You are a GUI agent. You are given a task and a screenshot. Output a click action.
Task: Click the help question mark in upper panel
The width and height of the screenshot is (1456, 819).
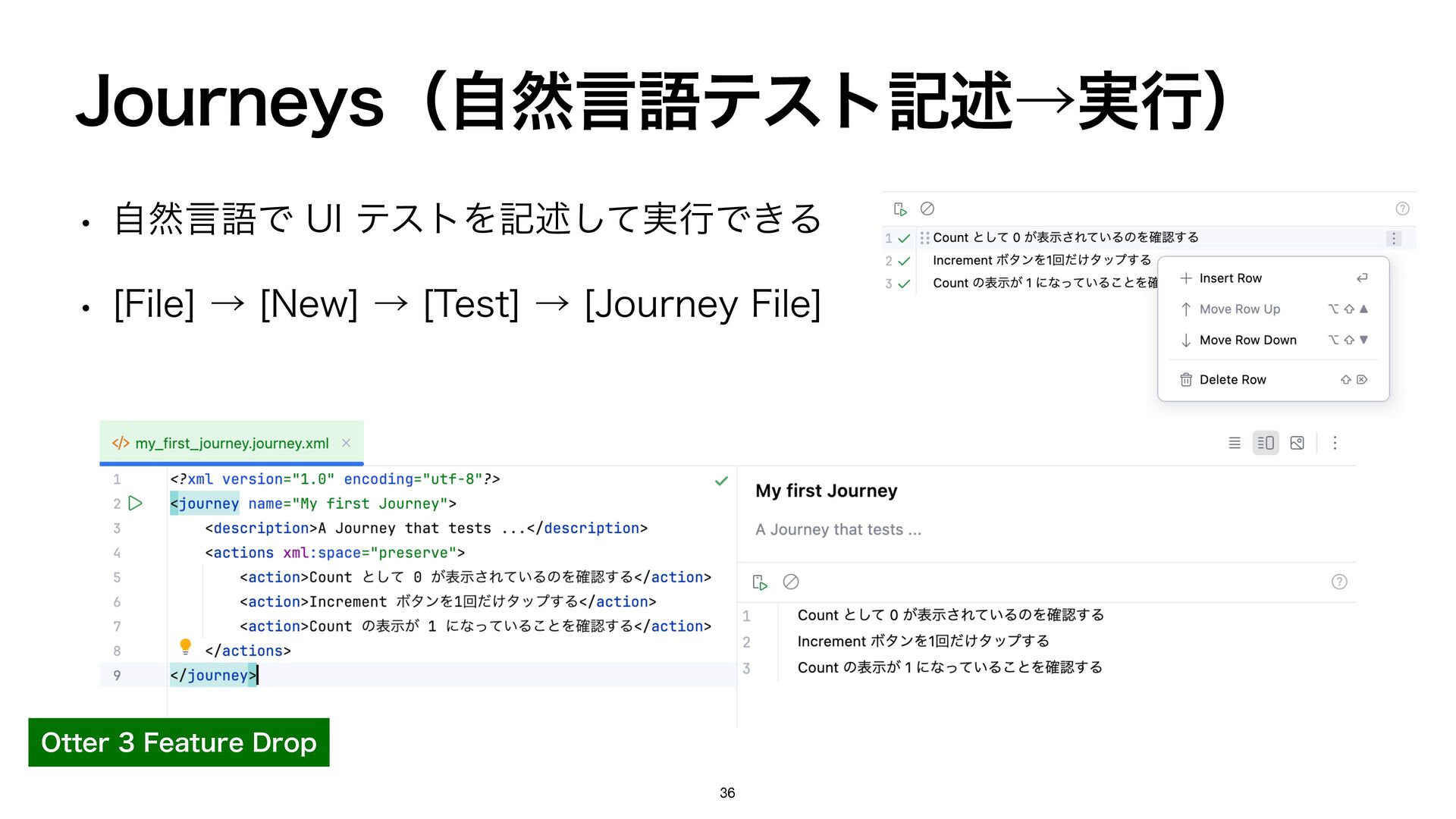[1402, 209]
